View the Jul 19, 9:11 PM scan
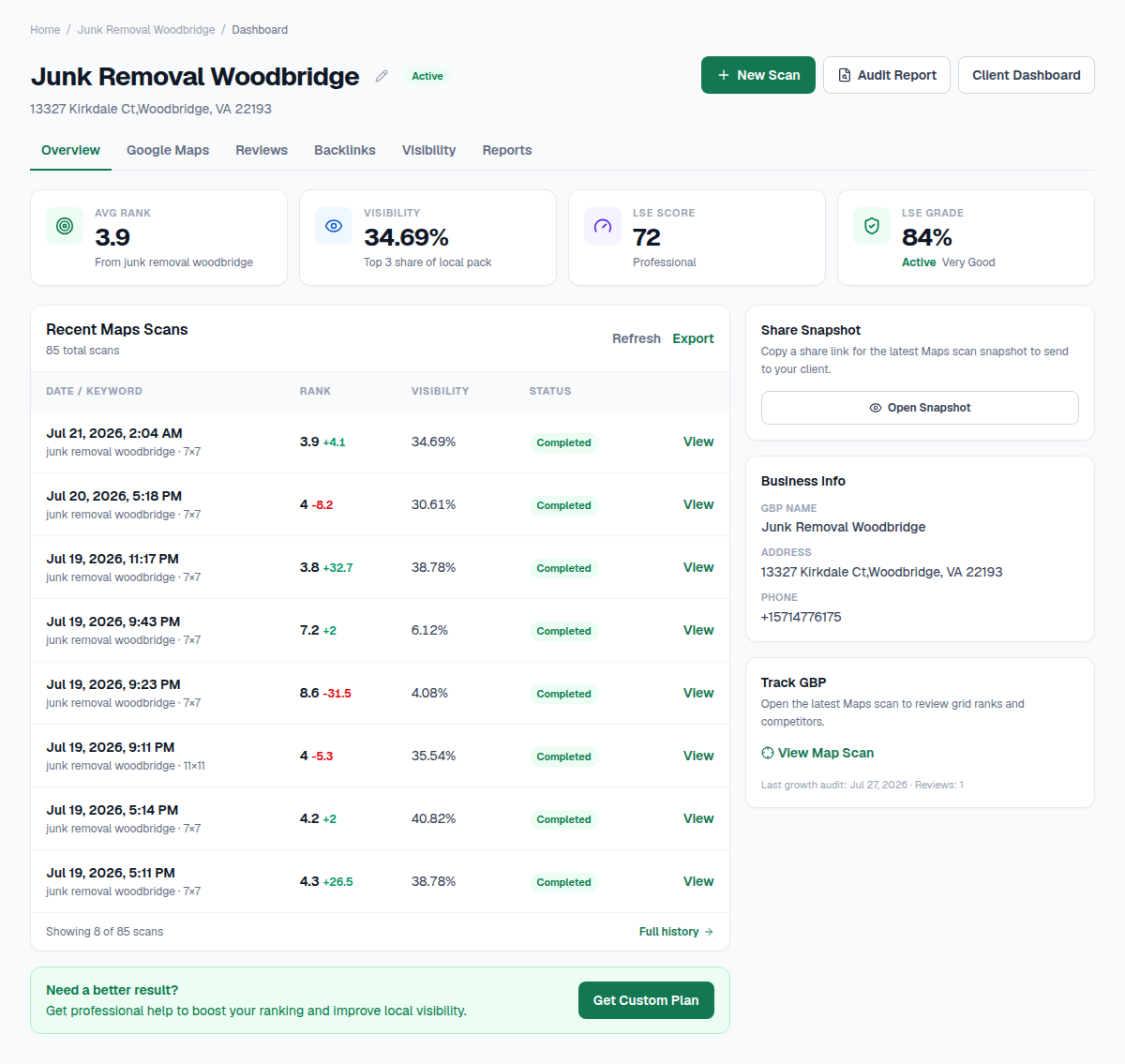Screen dimensions: 1125x1064 point(698,756)
